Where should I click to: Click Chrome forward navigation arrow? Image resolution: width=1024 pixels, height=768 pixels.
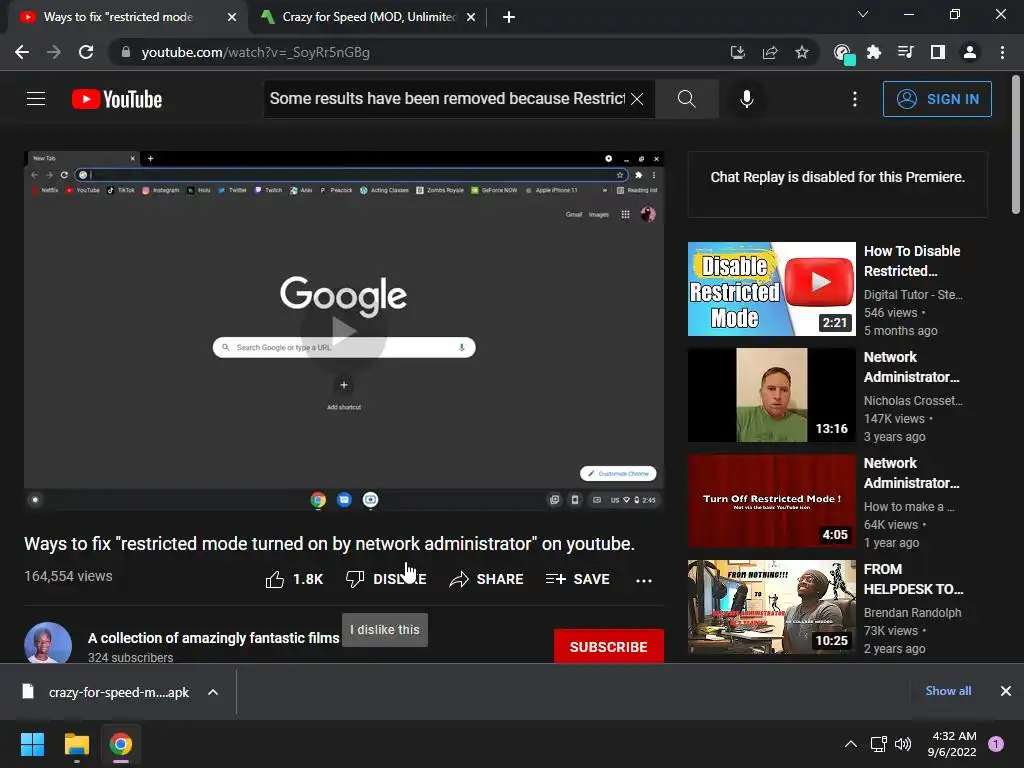point(54,52)
